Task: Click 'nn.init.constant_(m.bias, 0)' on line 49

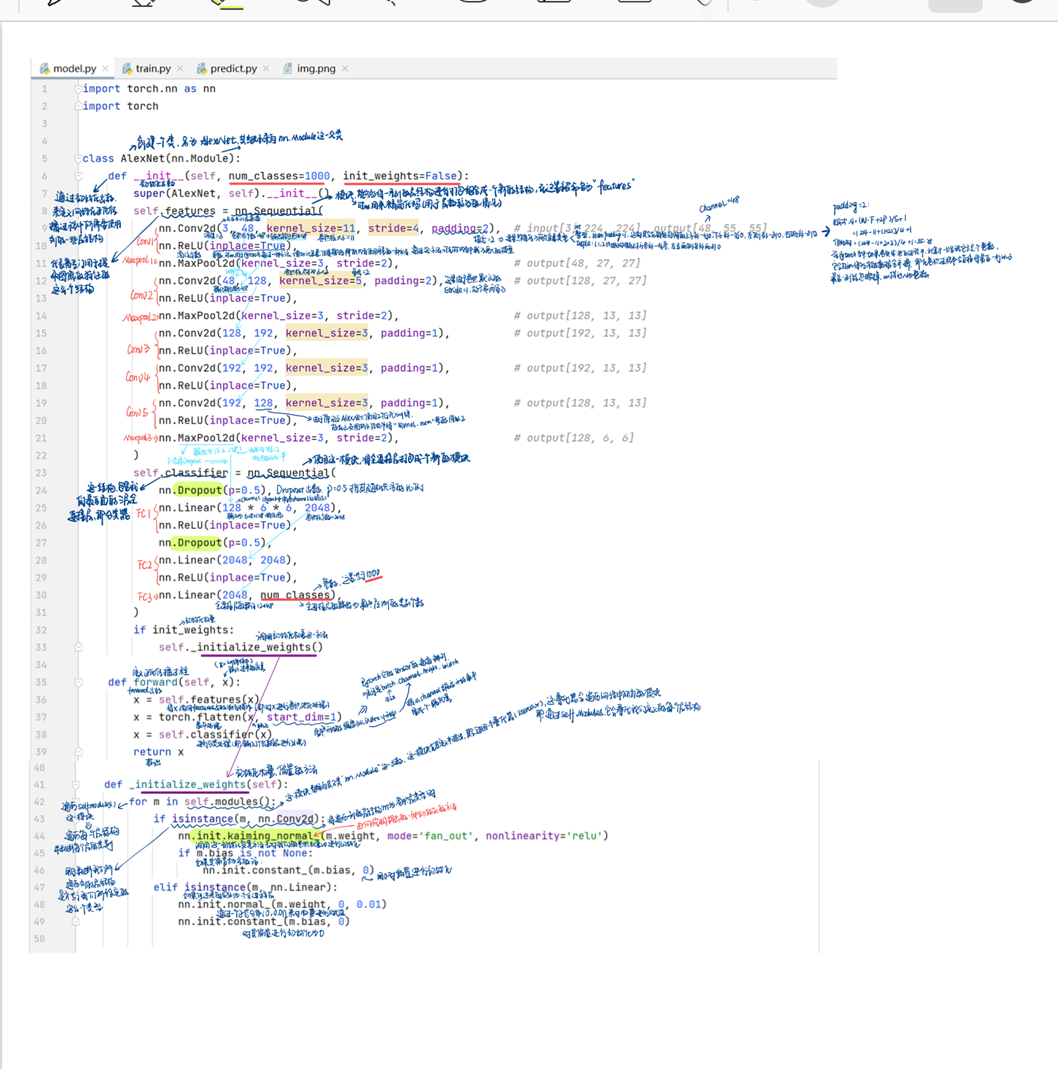Action: click(x=264, y=921)
